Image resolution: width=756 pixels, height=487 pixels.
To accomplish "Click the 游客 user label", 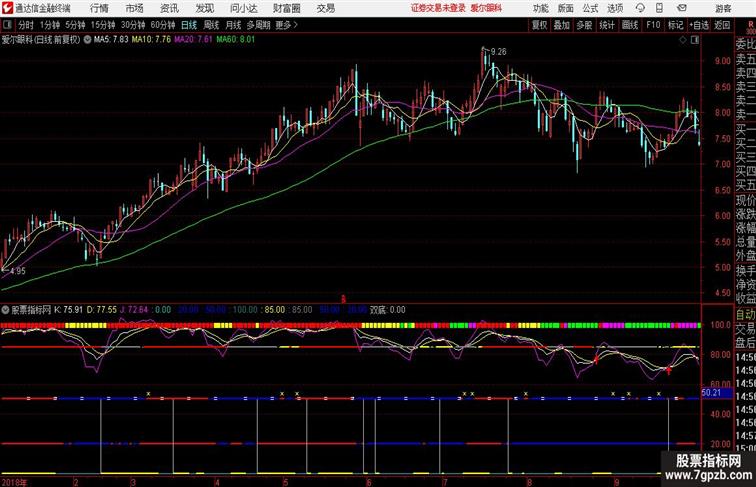I will [x=723, y=8].
